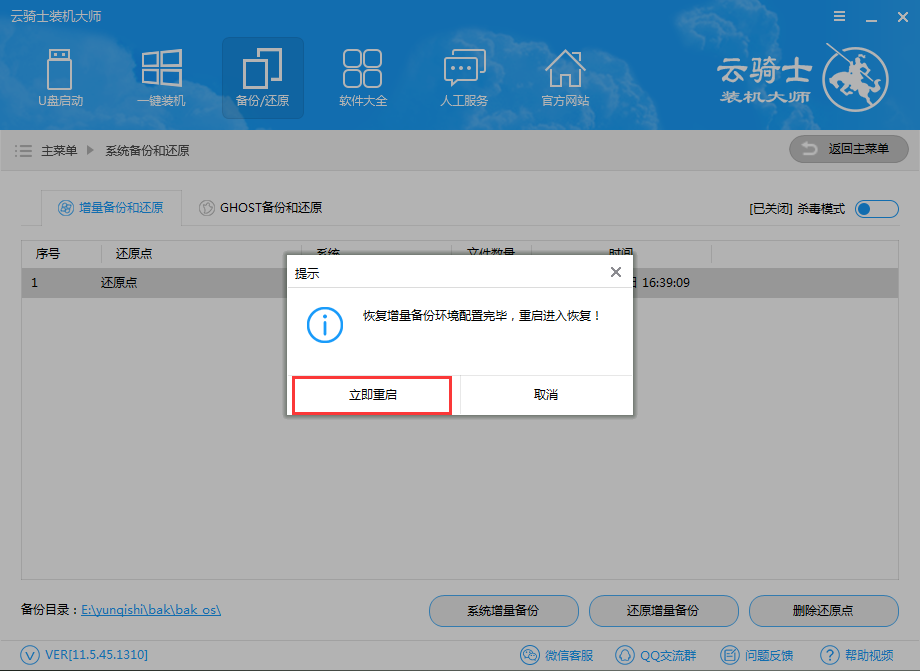Open the U盘启动 feature
The width and height of the screenshot is (920, 671).
coord(60,78)
